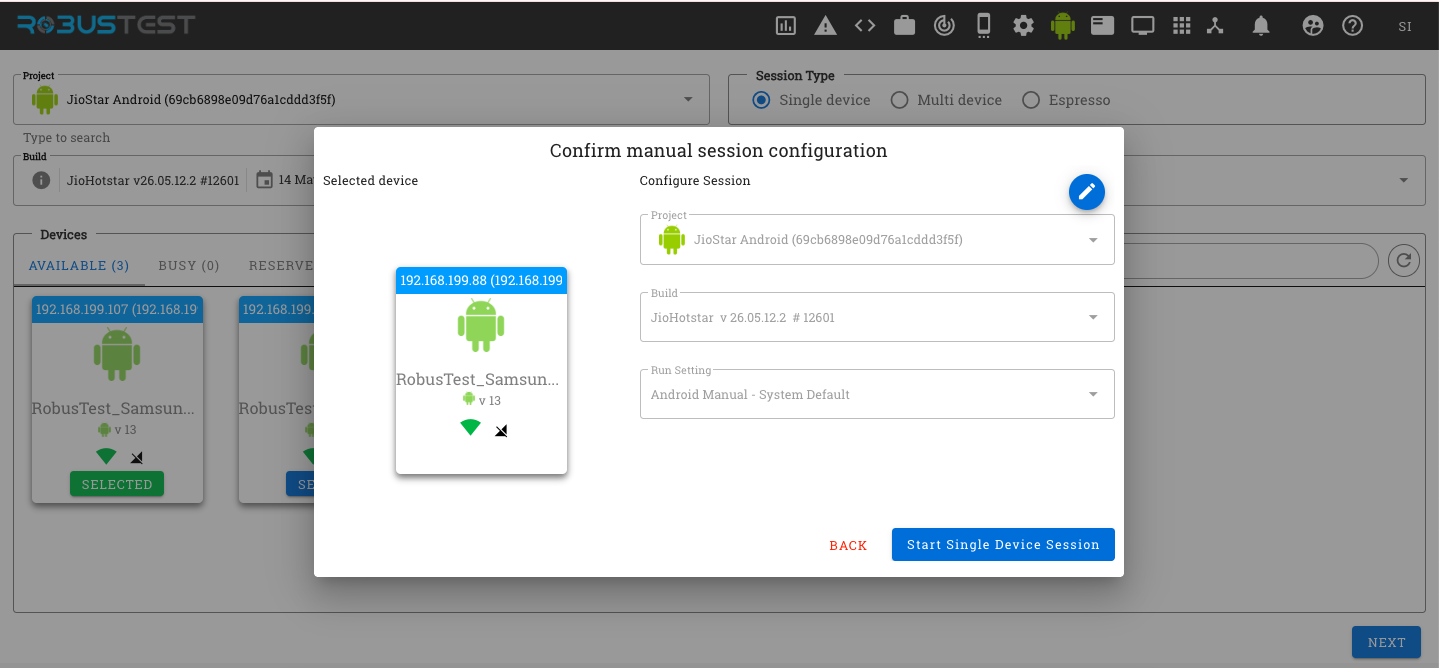Viewport: 1439px width, 668px height.
Task: Click the refresh devices icon
Action: pos(1404,261)
